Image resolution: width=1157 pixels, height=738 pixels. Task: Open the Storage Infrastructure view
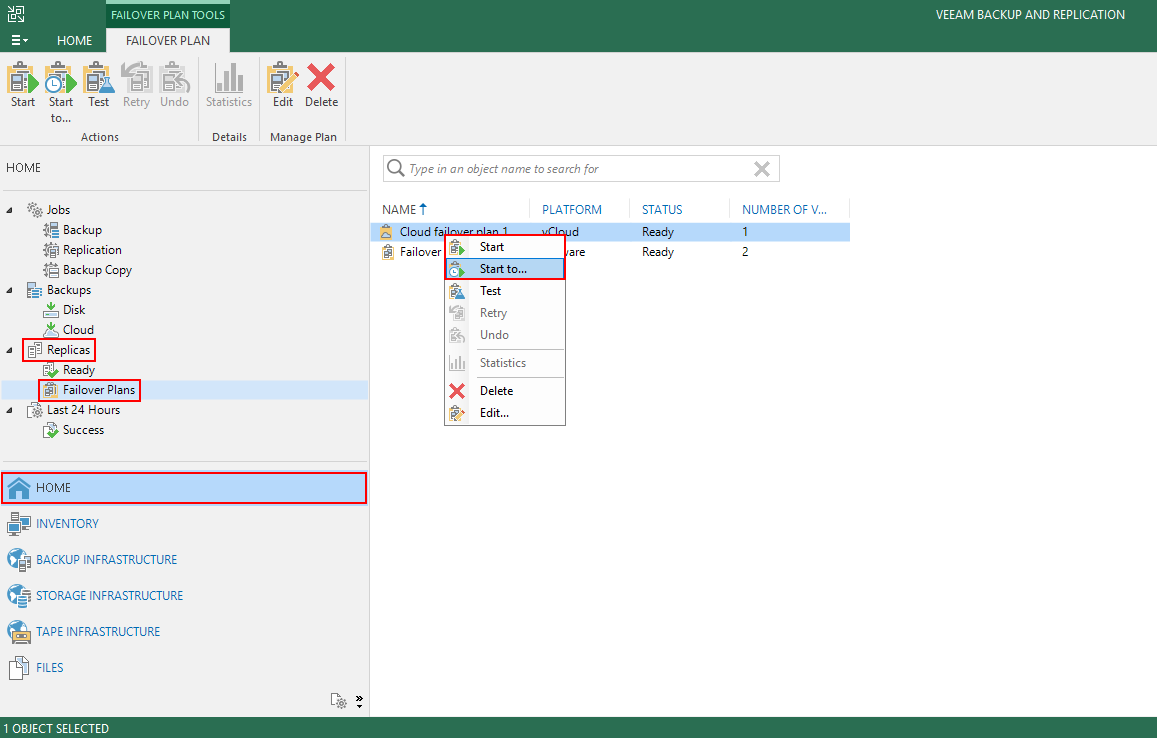(x=109, y=595)
